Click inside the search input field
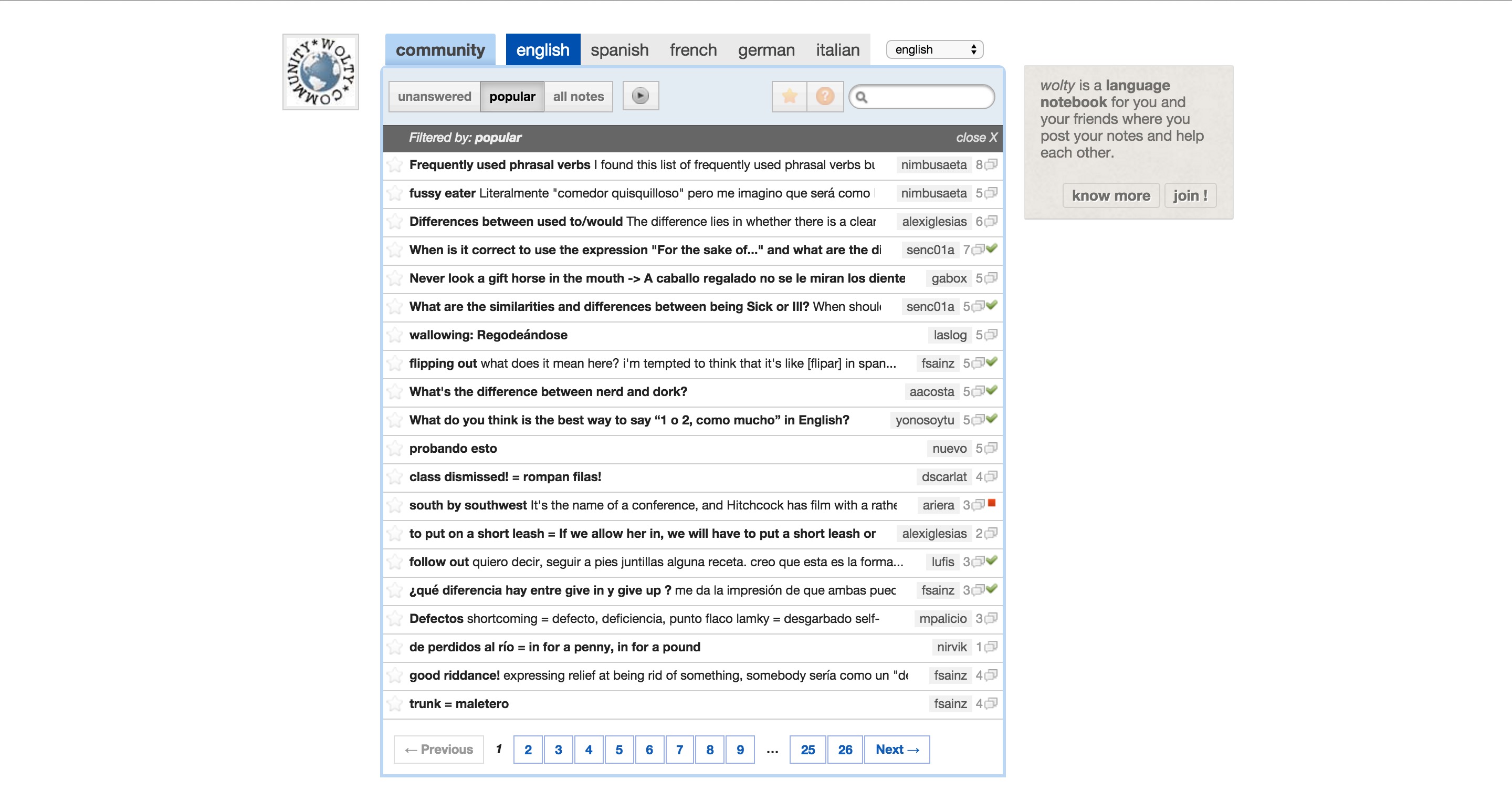This screenshot has width=1512, height=790. point(921,97)
